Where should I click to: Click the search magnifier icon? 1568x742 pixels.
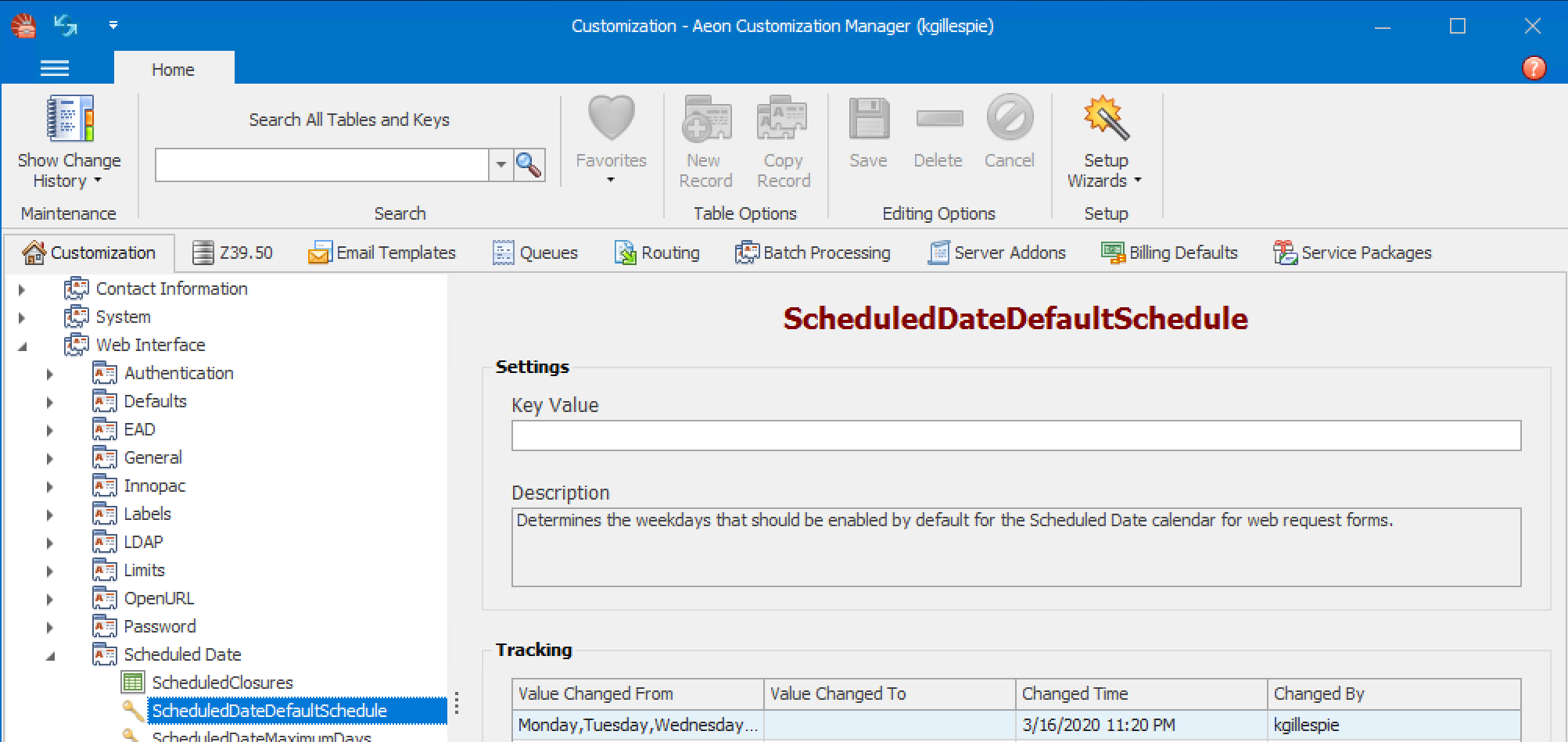click(529, 165)
